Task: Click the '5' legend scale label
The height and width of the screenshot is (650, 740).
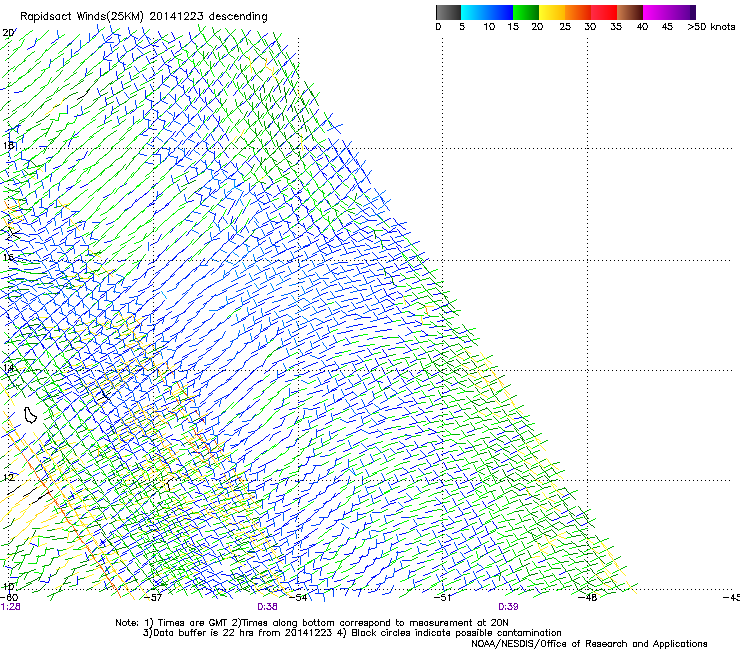Action: (x=462, y=27)
